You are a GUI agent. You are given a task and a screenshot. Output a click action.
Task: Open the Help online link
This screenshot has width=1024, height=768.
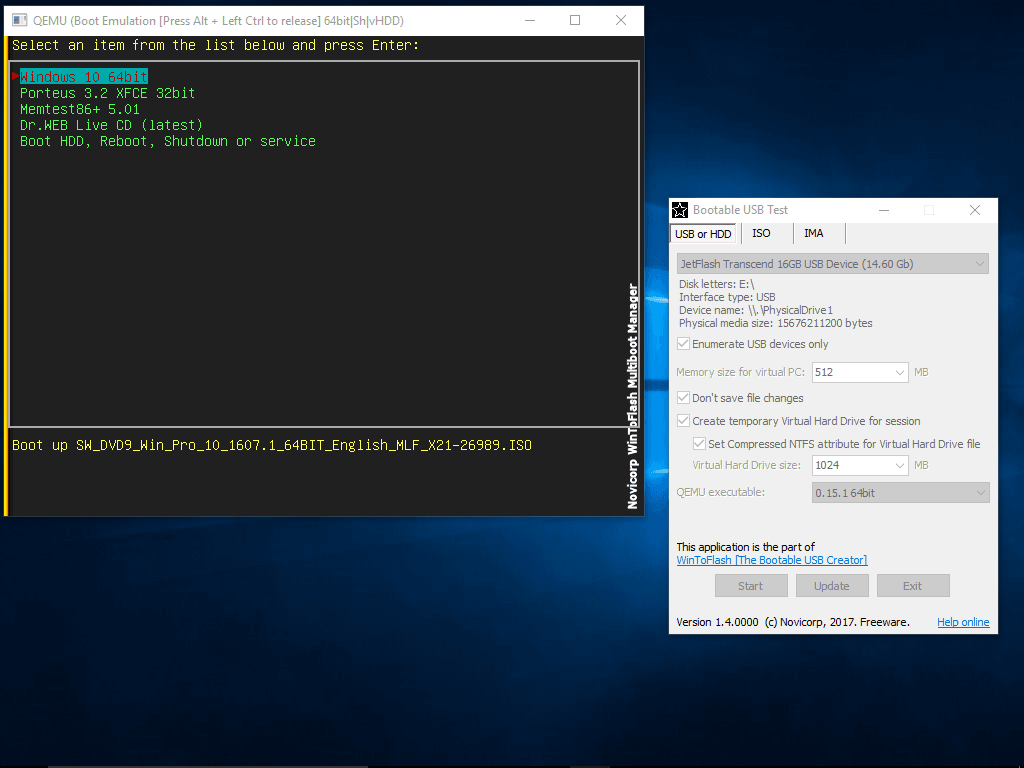(x=963, y=622)
